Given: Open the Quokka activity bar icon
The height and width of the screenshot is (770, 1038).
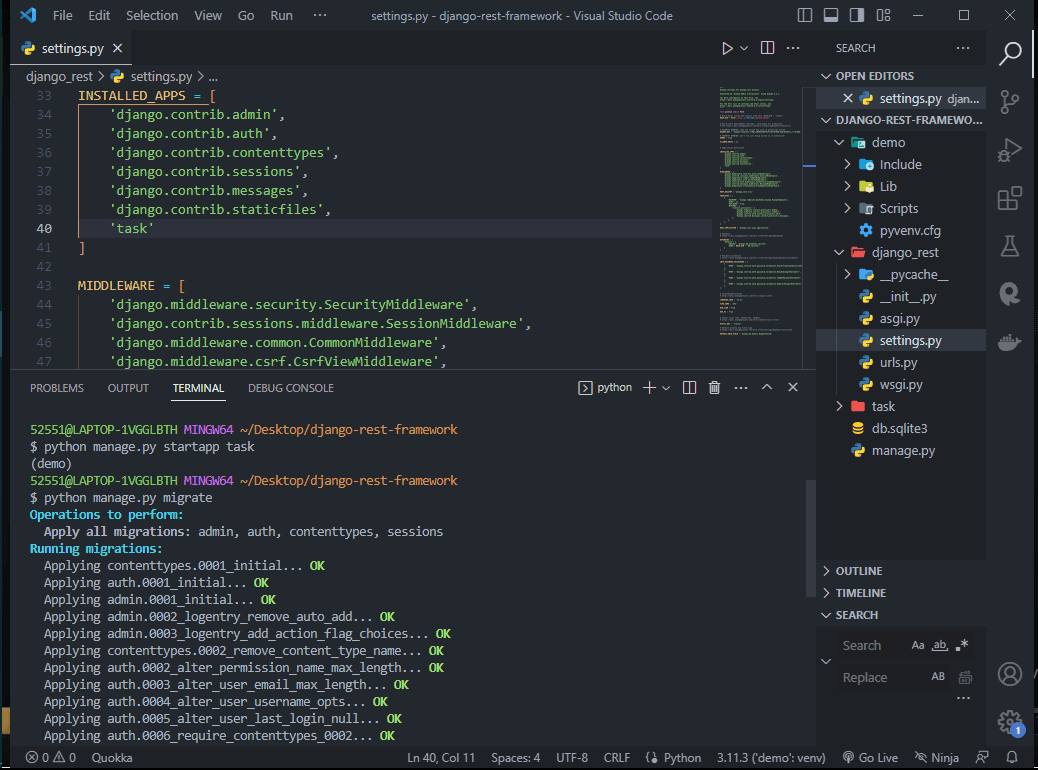Looking at the screenshot, I should 1010,293.
